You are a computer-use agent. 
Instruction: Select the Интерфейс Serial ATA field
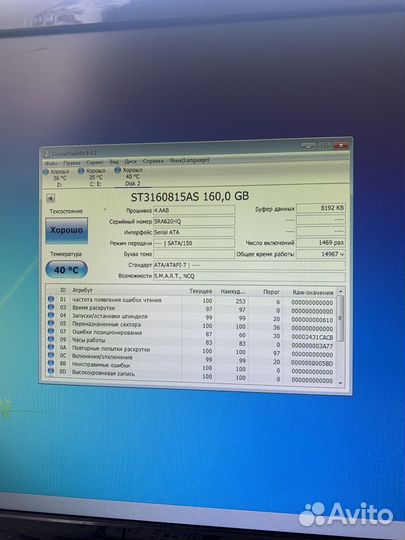coord(194,232)
